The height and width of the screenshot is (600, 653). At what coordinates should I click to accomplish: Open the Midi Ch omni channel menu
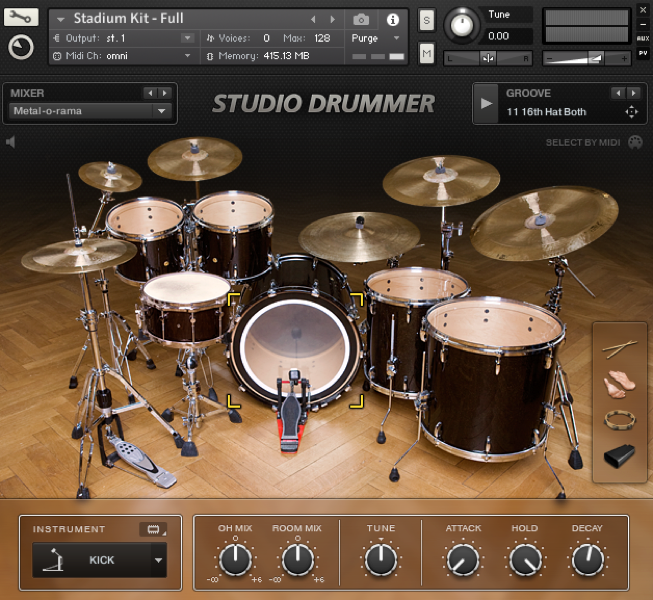(120, 56)
